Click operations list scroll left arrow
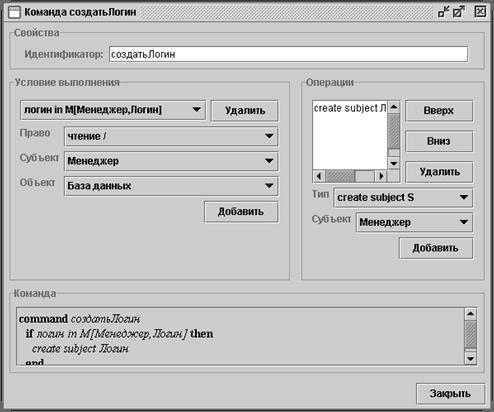Viewport: 494px width, 412px height. (319, 176)
